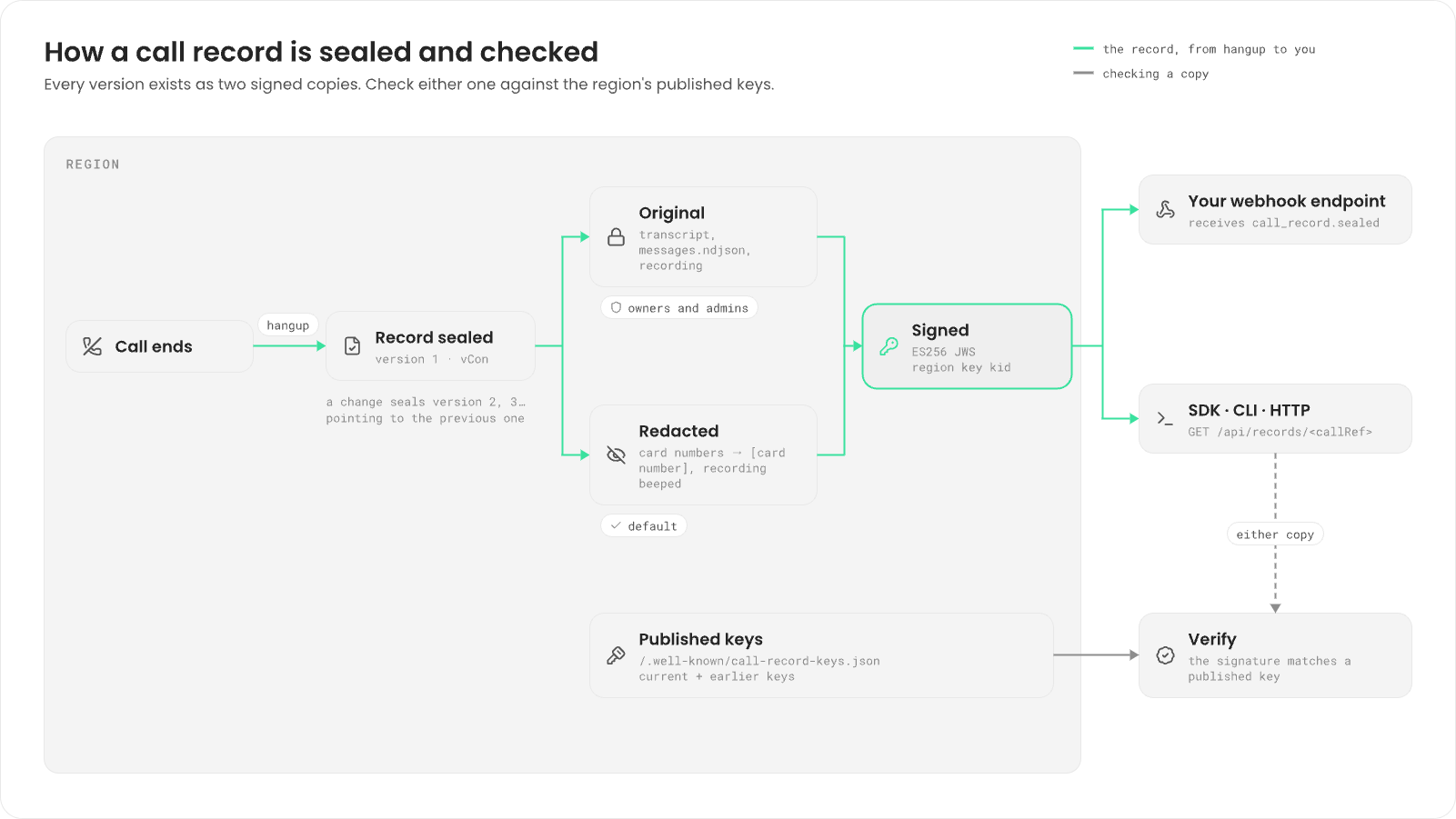Click the green legend line for the record
Viewport: 1456px width, 819px height.
point(1083,48)
